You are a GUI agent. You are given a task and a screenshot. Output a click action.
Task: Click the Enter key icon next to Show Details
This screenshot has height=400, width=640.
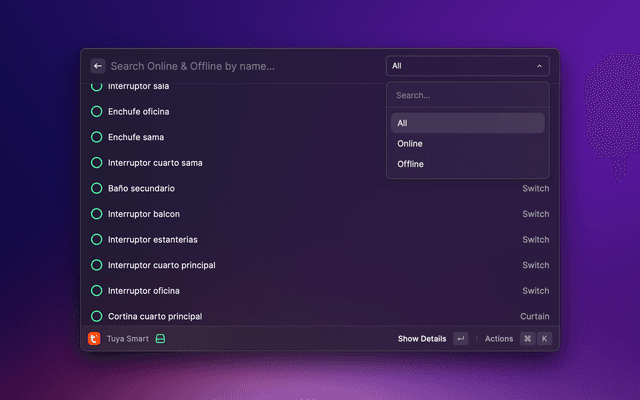click(460, 339)
